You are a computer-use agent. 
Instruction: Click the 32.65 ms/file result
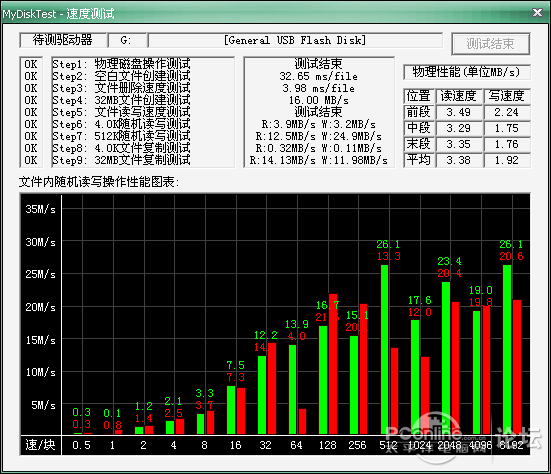(x=318, y=76)
